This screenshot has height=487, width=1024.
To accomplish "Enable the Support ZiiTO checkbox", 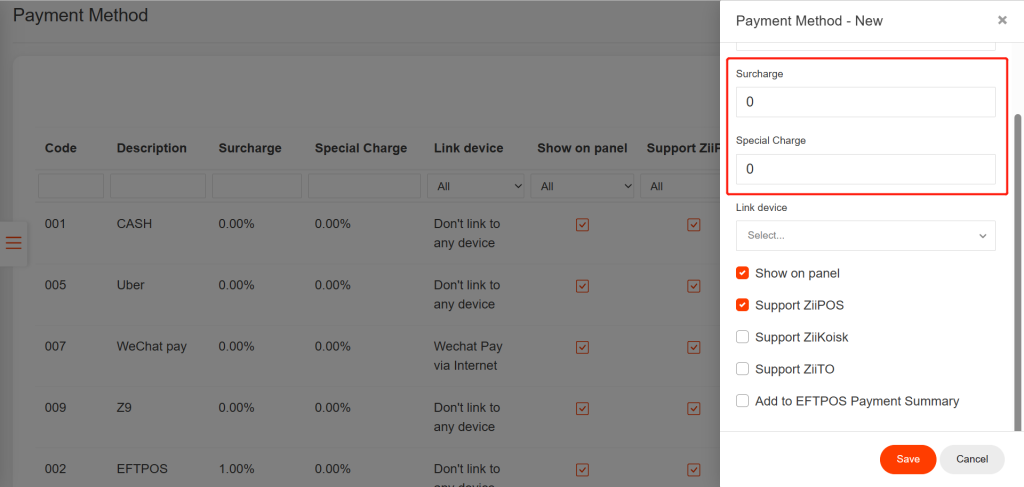I will click(x=742, y=369).
